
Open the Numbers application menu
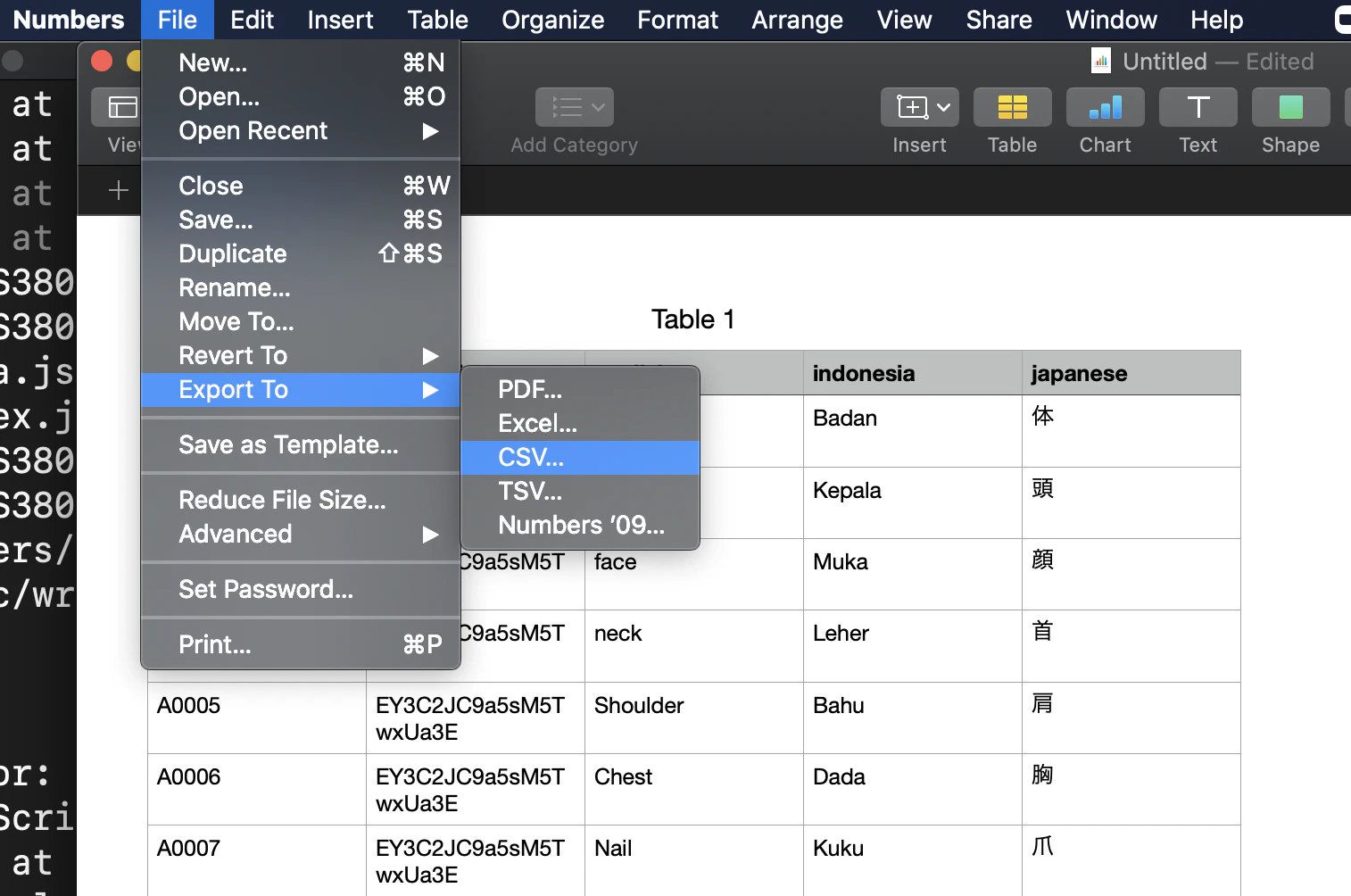click(x=69, y=20)
